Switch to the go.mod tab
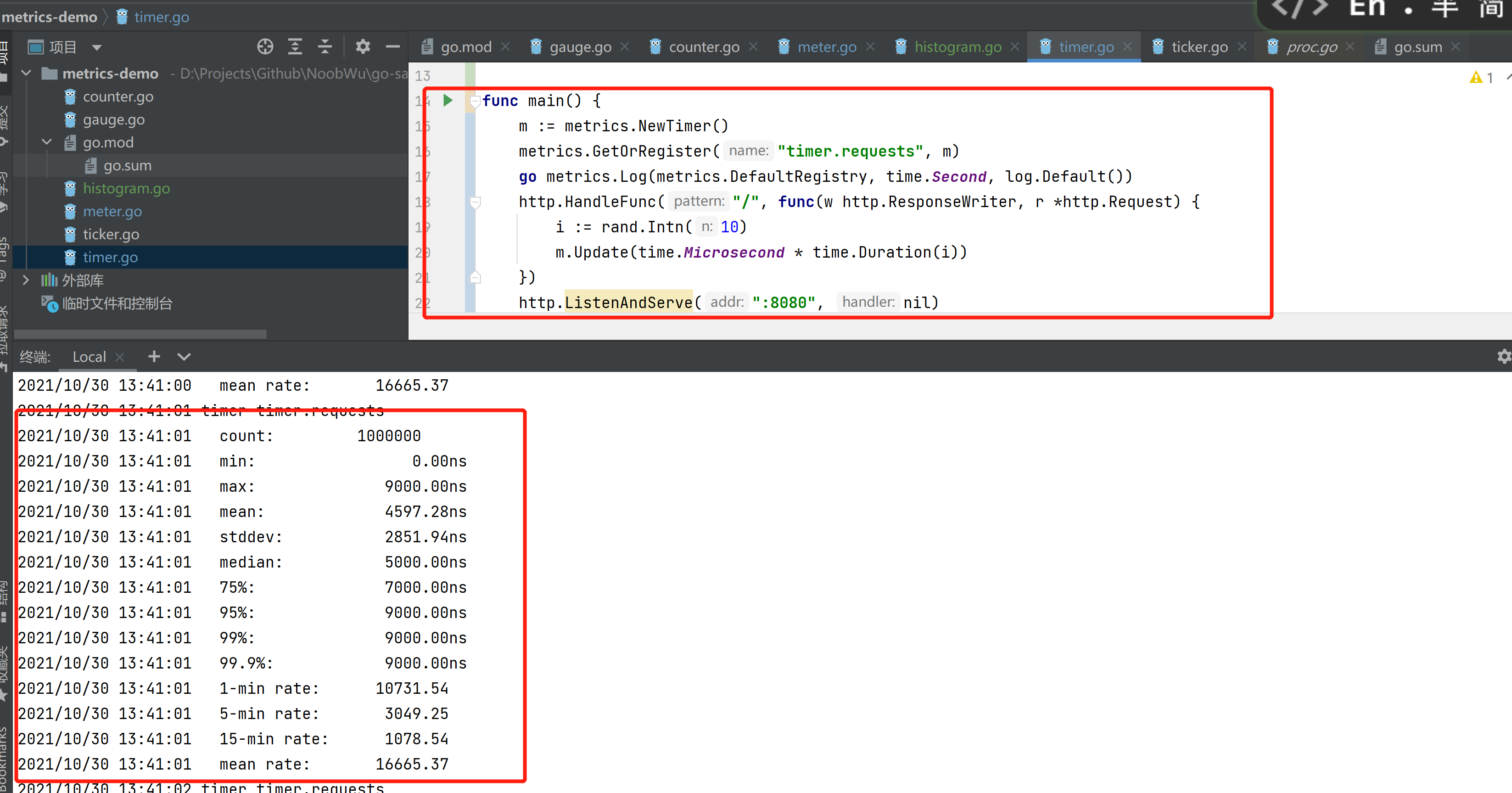 click(466, 47)
